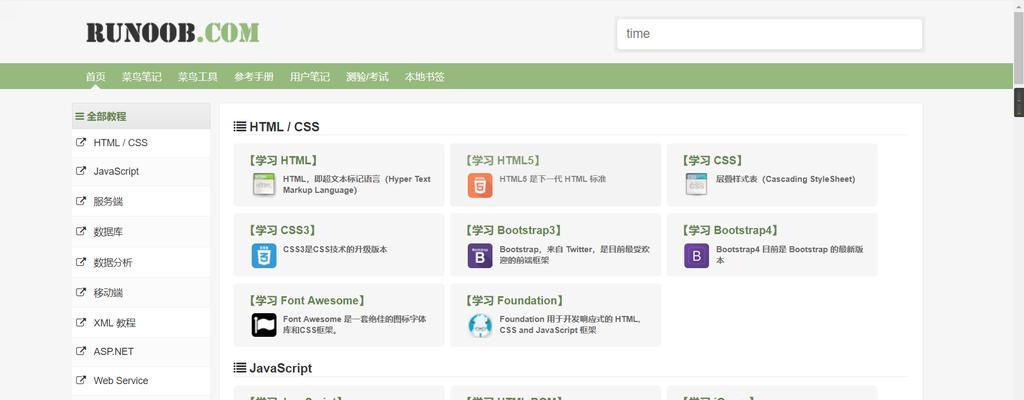This screenshot has height=400, width=1024.
Task: Open the 【学习 Font Awesome】 tutorial link
Action: point(307,300)
